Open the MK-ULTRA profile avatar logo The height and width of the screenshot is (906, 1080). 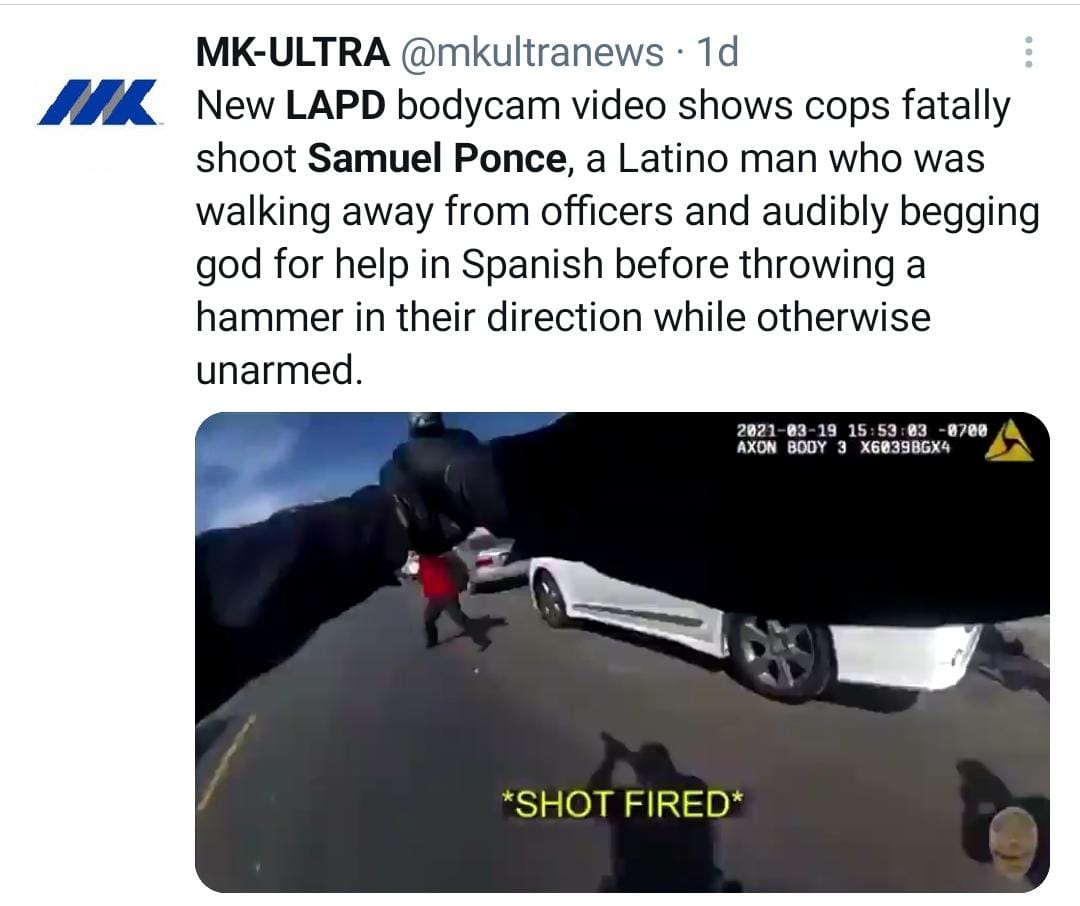pyautogui.click(x=96, y=103)
